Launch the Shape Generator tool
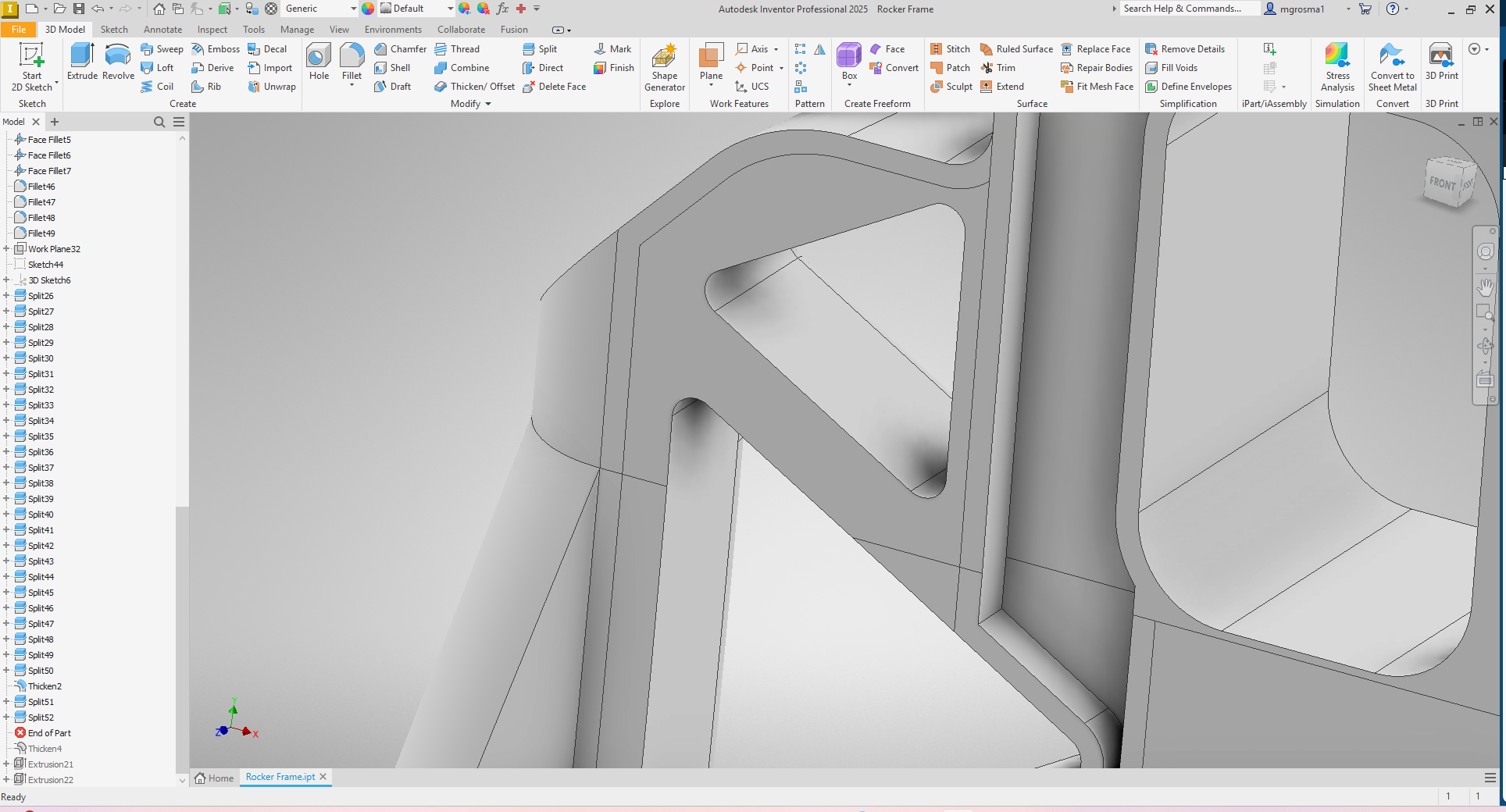 click(x=663, y=66)
